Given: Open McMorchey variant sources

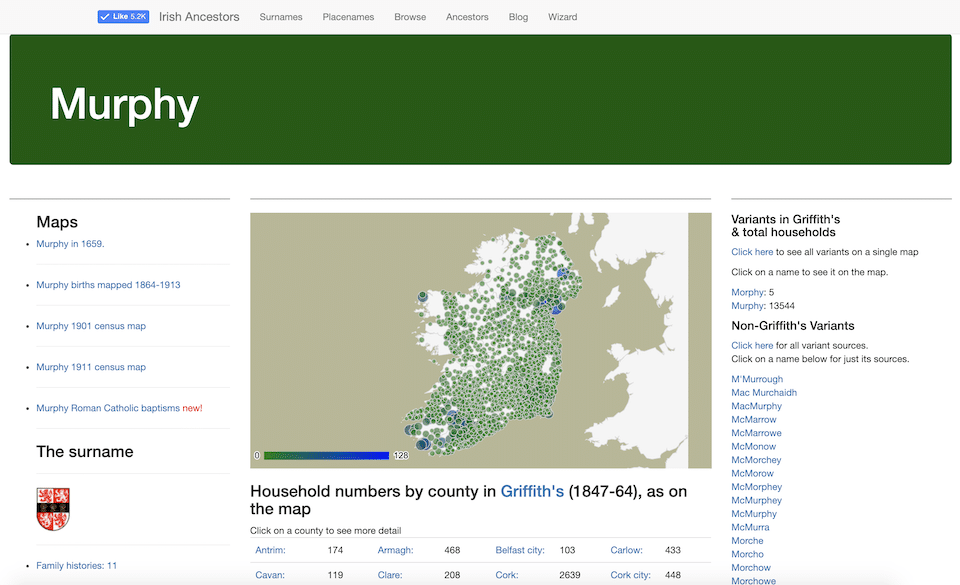Looking at the screenshot, I should click(x=756, y=460).
